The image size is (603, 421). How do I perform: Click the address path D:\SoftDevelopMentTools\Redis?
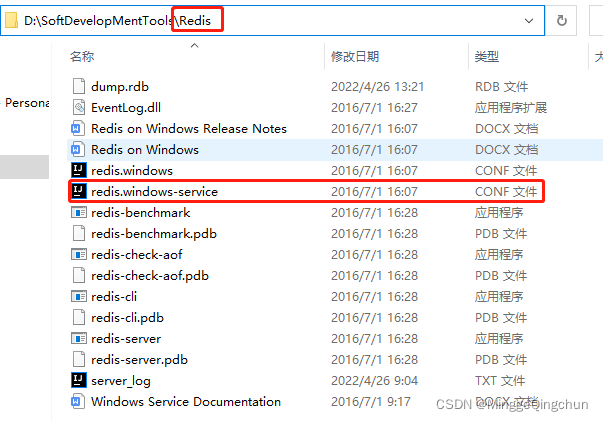[117, 20]
